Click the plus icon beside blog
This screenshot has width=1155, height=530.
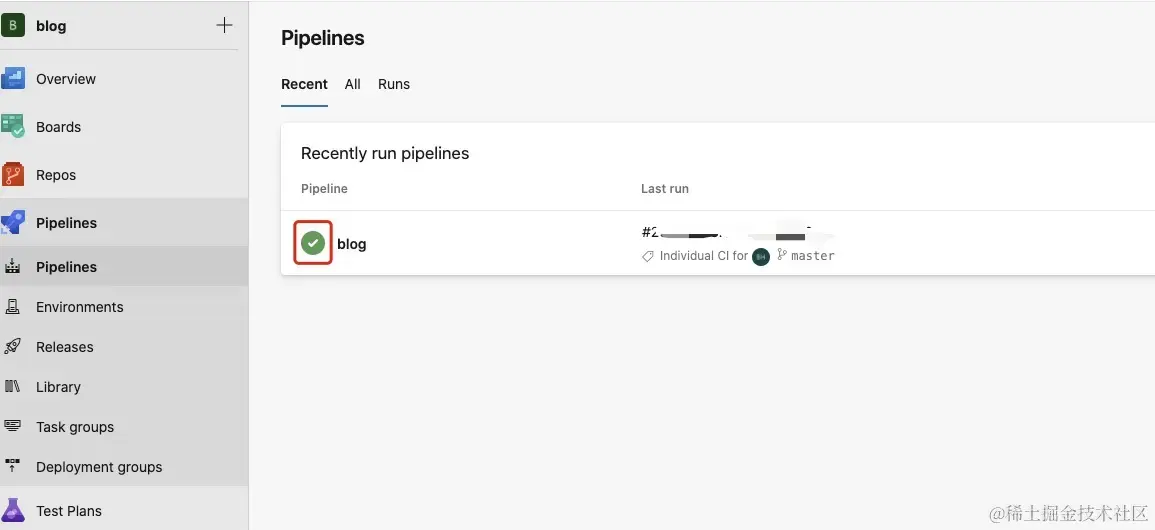(224, 26)
